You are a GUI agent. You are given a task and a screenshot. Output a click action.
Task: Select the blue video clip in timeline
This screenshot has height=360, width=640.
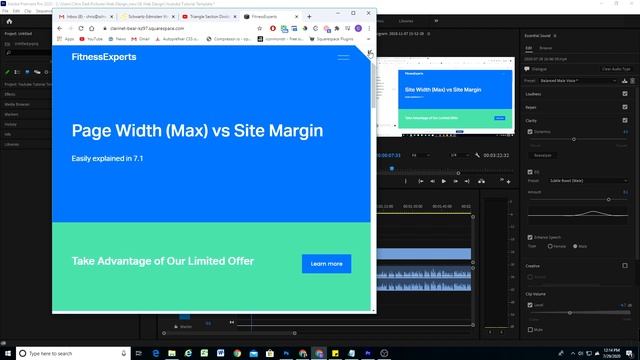pyautogui.click(x=424, y=254)
